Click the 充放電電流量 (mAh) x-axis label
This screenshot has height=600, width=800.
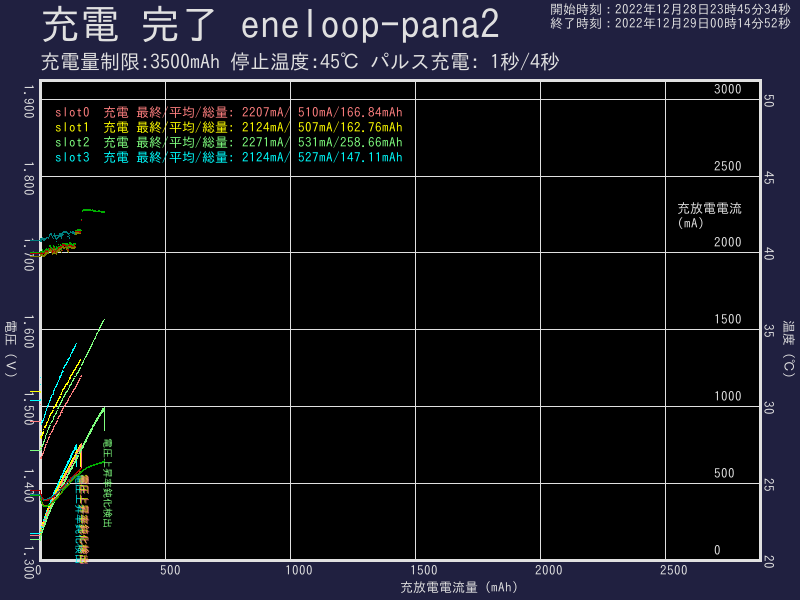coord(458,587)
